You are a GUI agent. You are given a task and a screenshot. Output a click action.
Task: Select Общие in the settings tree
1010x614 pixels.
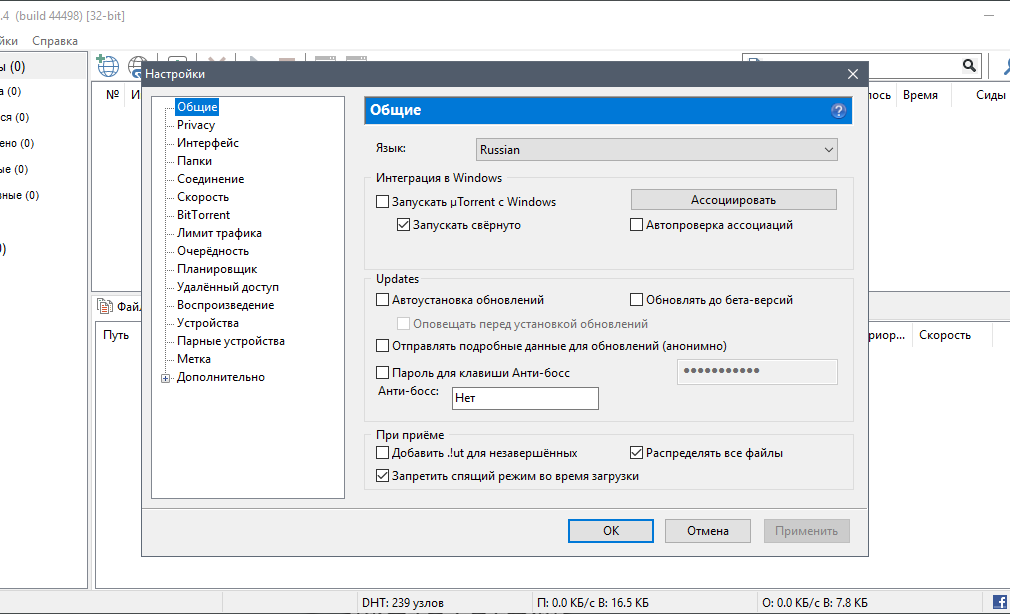click(x=197, y=107)
